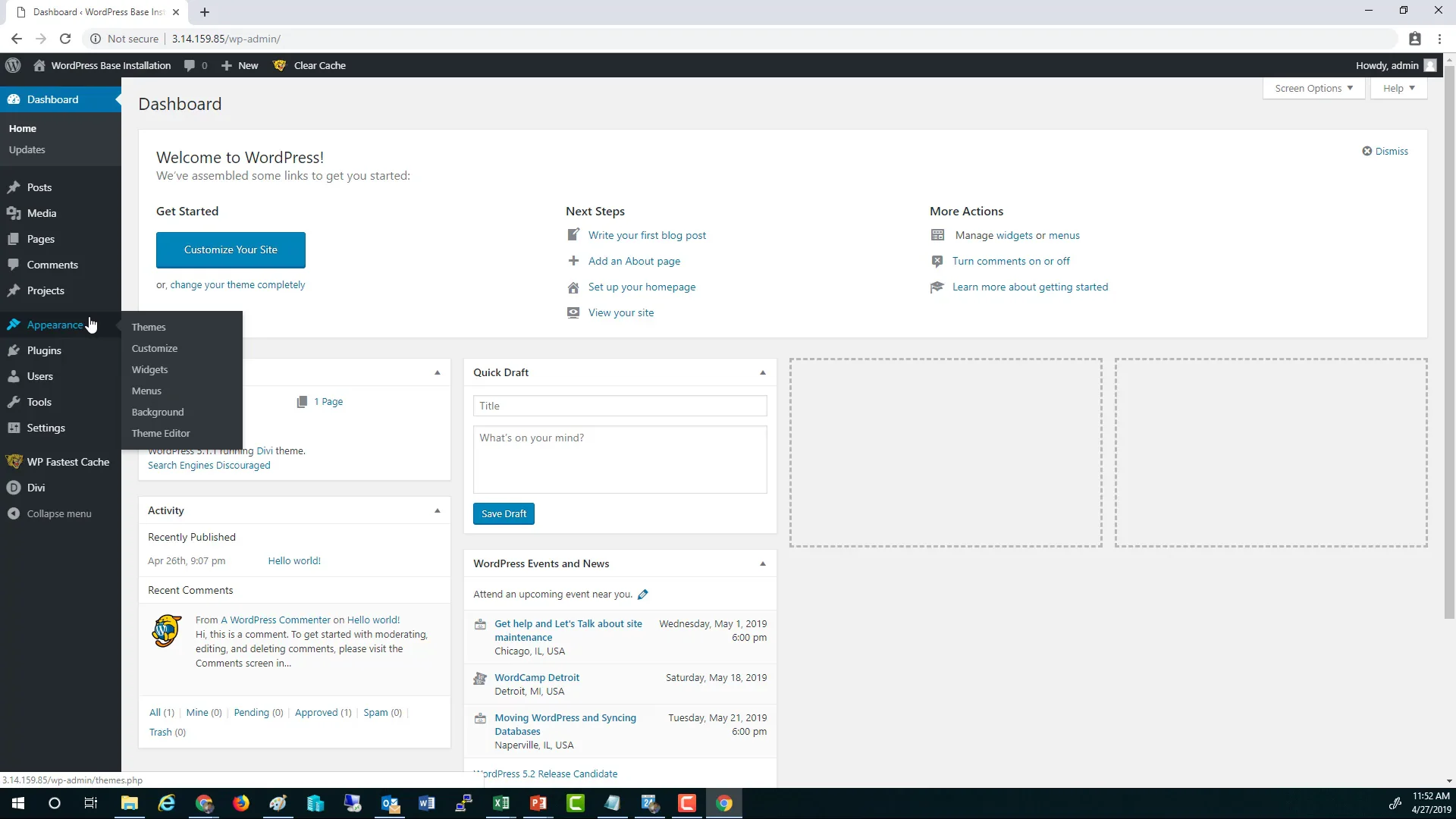This screenshot has width=1456, height=819.
Task: Click the Save Draft button
Action: click(x=504, y=513)
